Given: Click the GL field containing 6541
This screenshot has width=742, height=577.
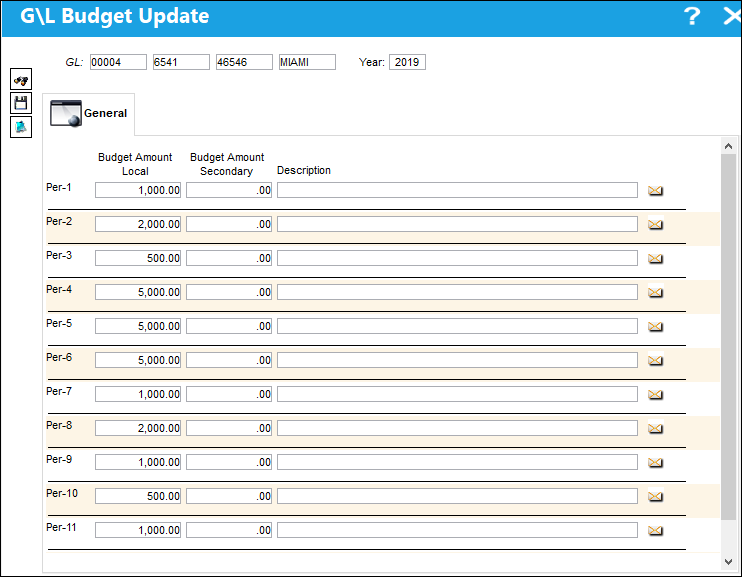Looking at the screenshot, I should [x=181, y=62].
